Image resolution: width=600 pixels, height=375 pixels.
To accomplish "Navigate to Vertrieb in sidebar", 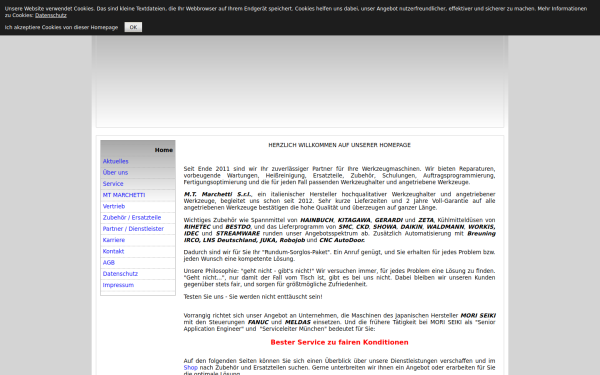I will 114,206.
